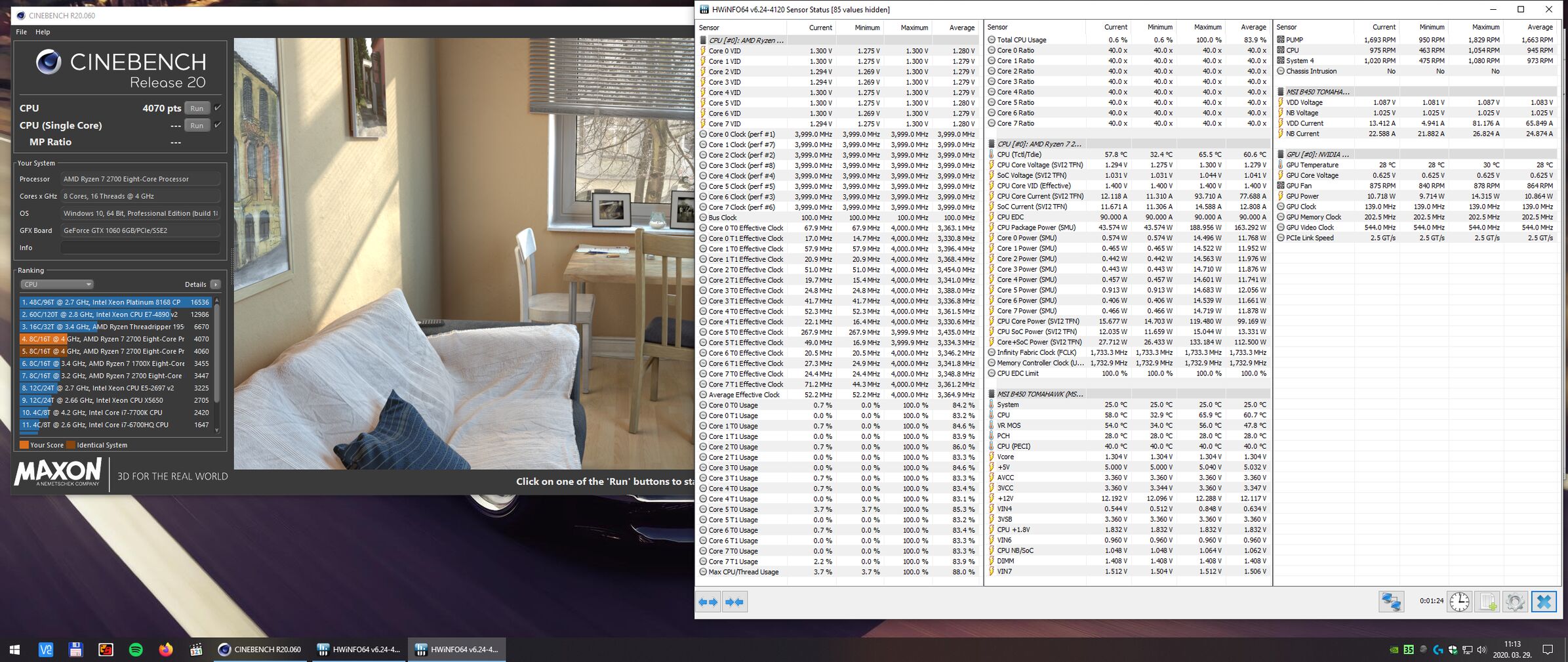Launch Firefox from the taskbar

tap(166, 650)
